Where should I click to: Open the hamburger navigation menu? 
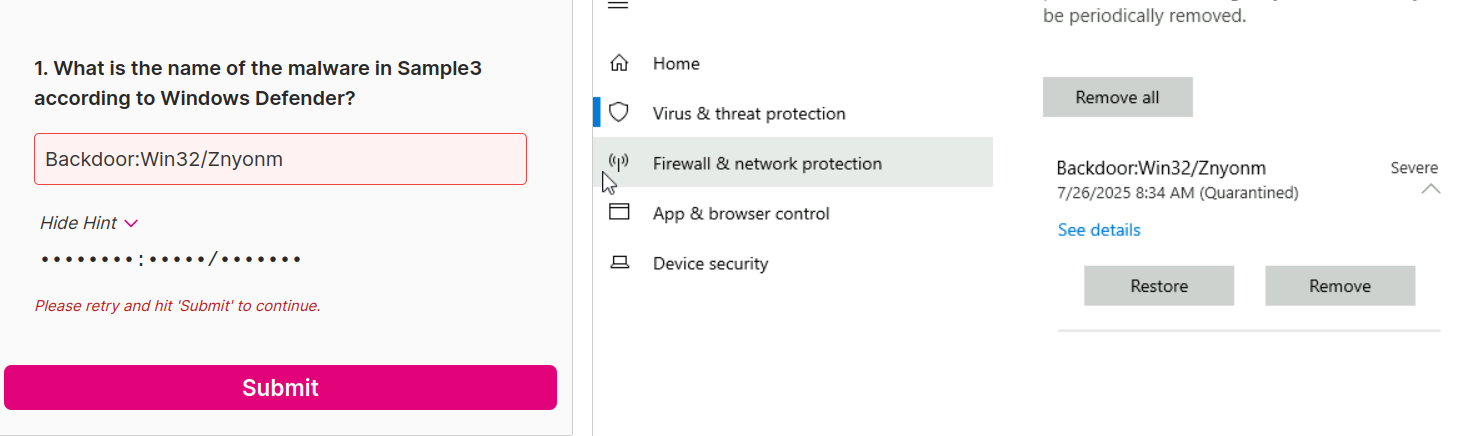pos(618,5)
